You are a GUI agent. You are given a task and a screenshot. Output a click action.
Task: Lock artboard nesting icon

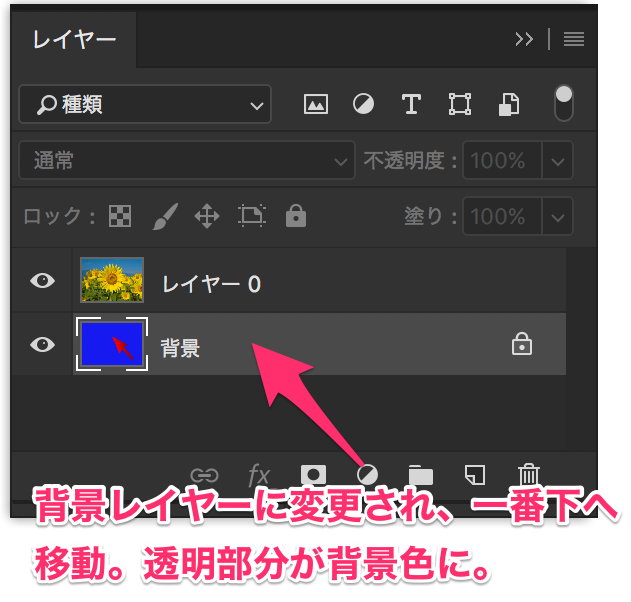click(x=252, y=216)
